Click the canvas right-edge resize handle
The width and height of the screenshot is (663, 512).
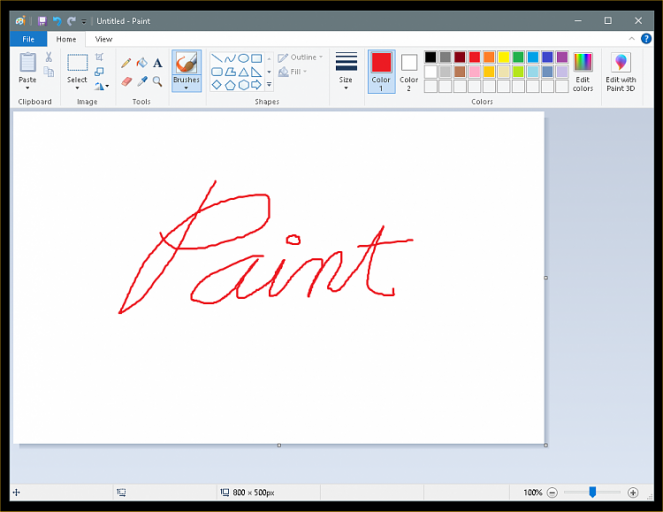(x=546, y=278)
